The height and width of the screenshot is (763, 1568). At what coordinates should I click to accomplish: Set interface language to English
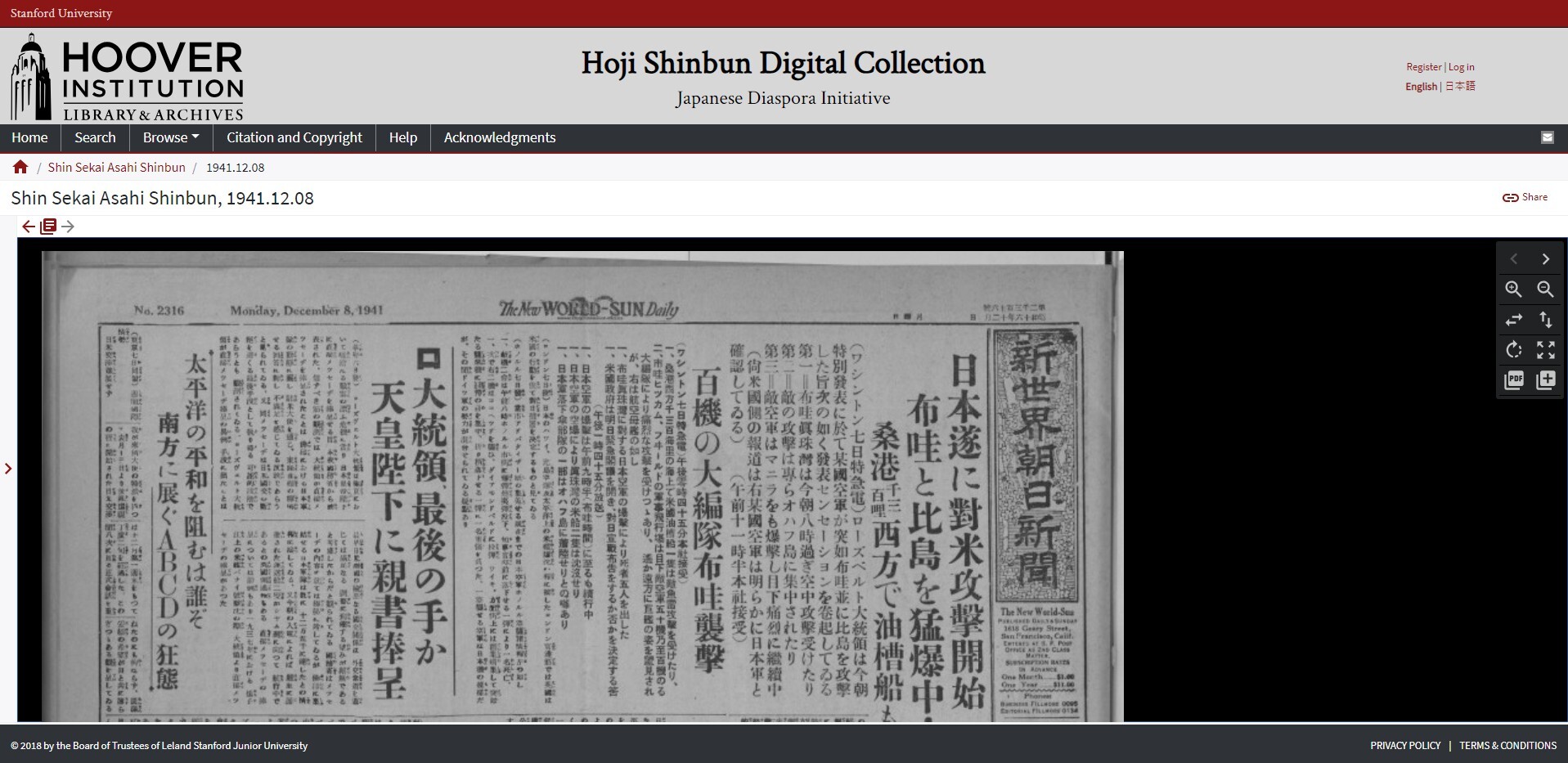[1420, 86]
